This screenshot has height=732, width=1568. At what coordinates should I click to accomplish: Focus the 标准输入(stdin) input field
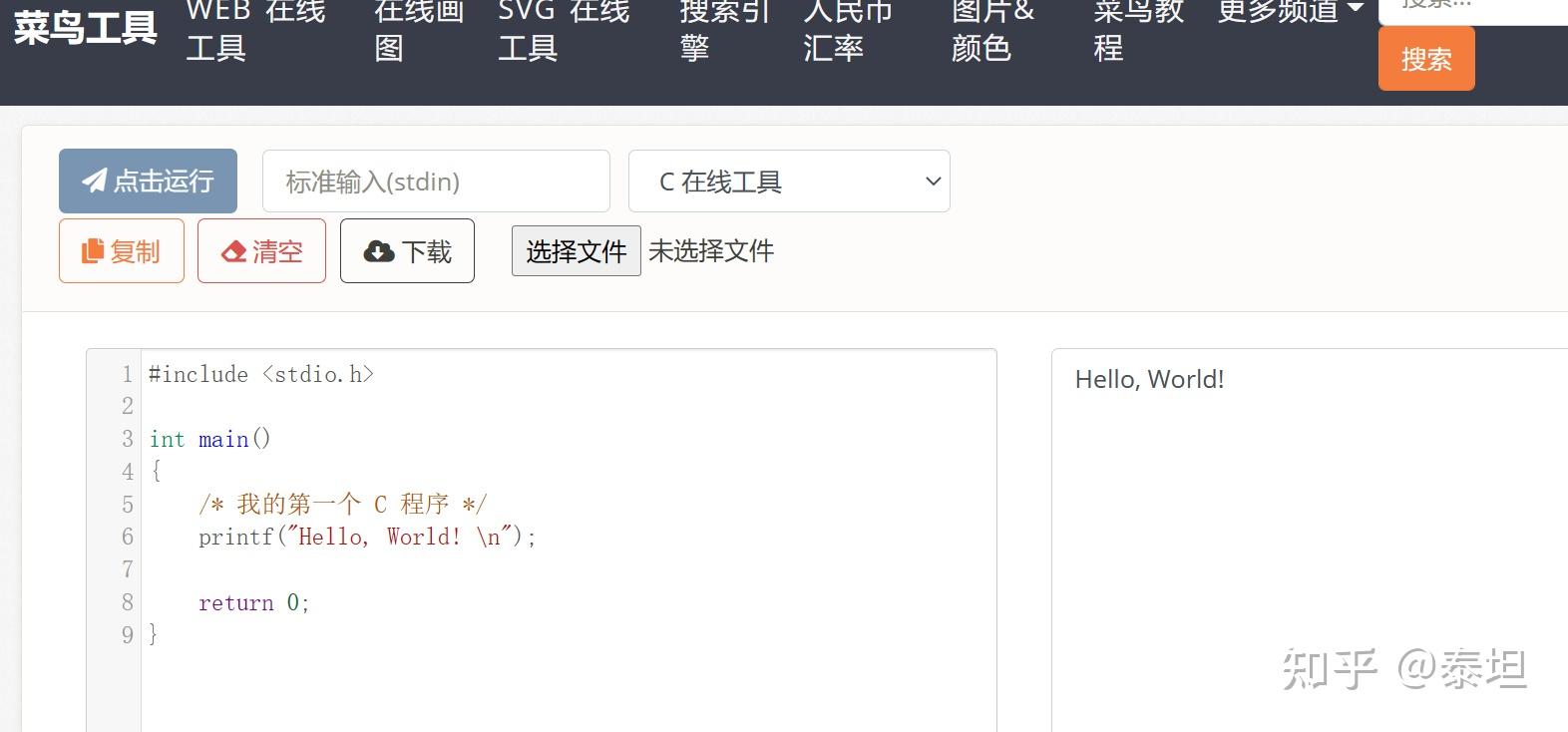click(436, 182)
